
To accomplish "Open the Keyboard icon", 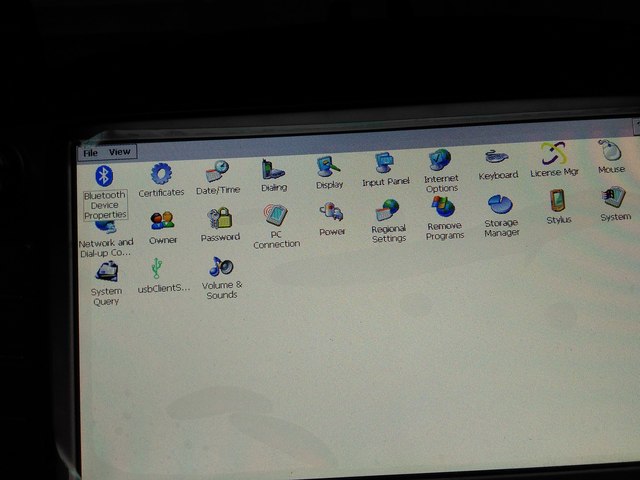I will pos(497,157).
